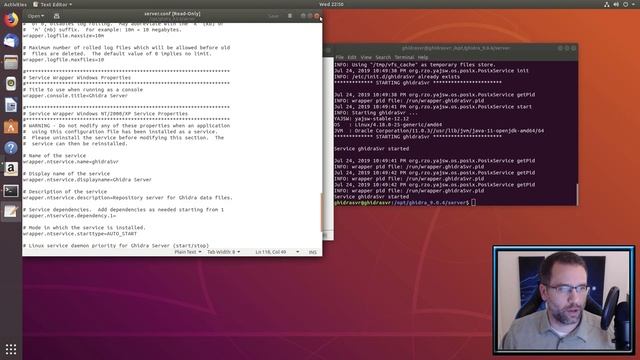Click 'Service ghidraSvr started' middle Terminal line

pyautogui.click(x=371, y=149)
